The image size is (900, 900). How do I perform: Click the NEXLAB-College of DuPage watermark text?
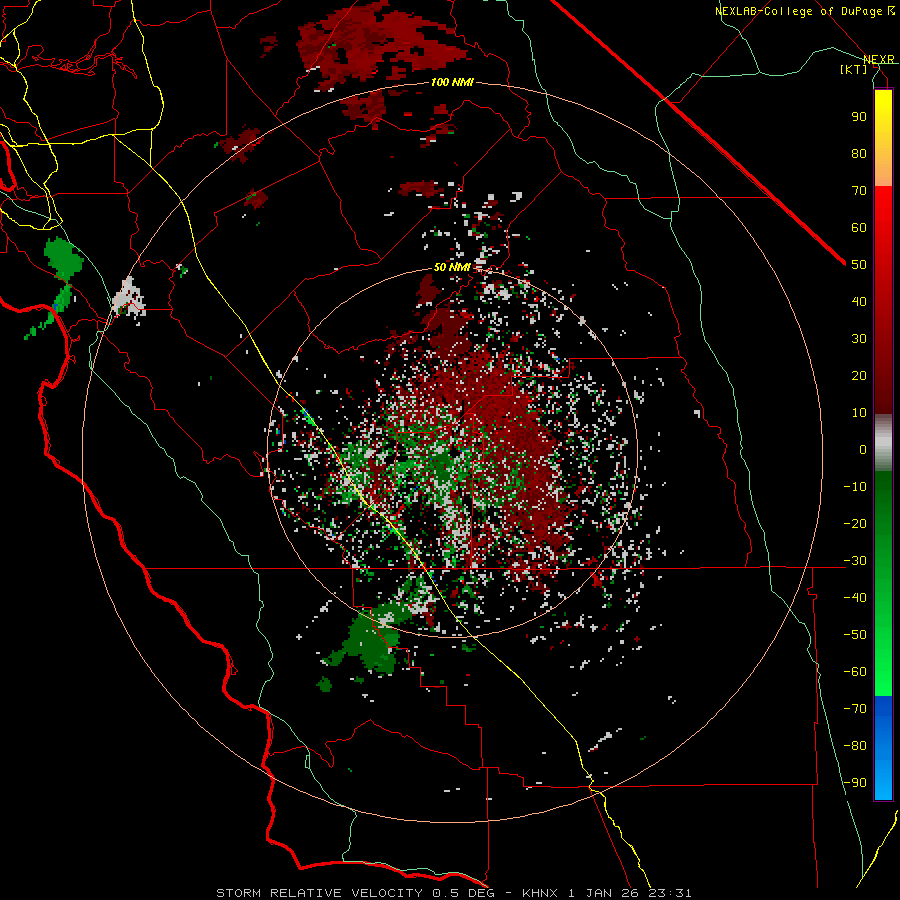point(801,11)
